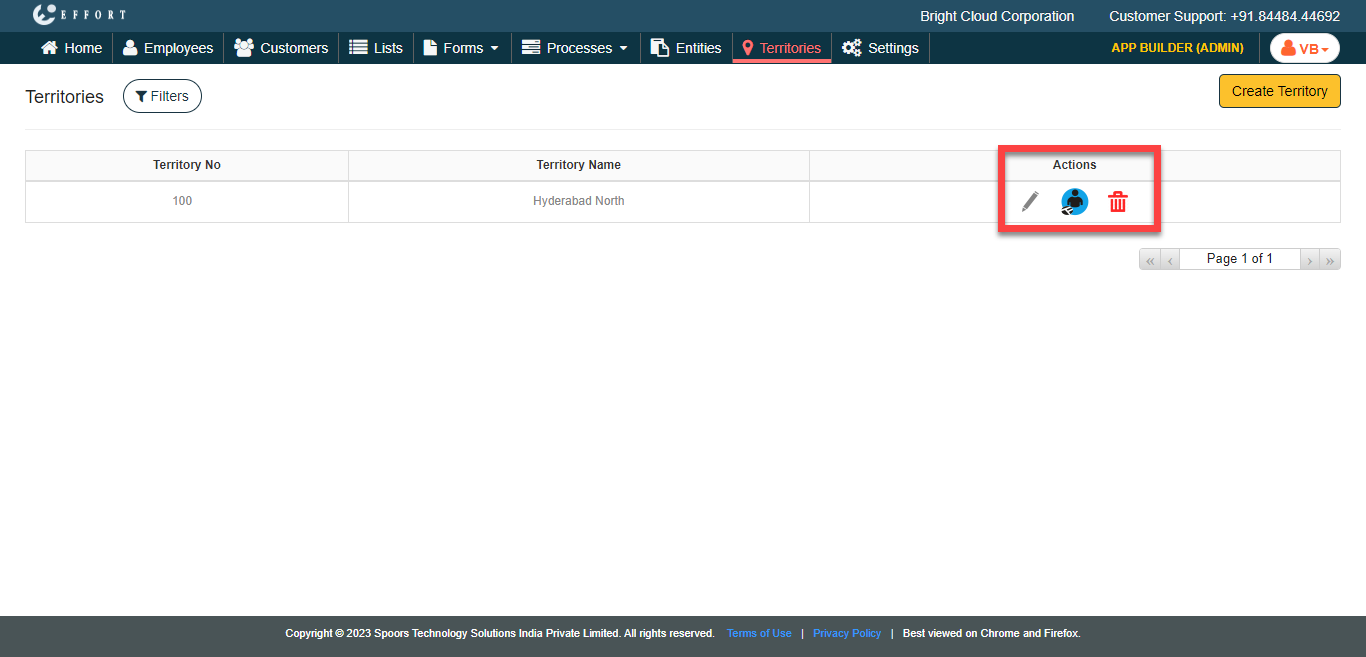
Task: Open the Terms of Use link
Action: [759, 633]
